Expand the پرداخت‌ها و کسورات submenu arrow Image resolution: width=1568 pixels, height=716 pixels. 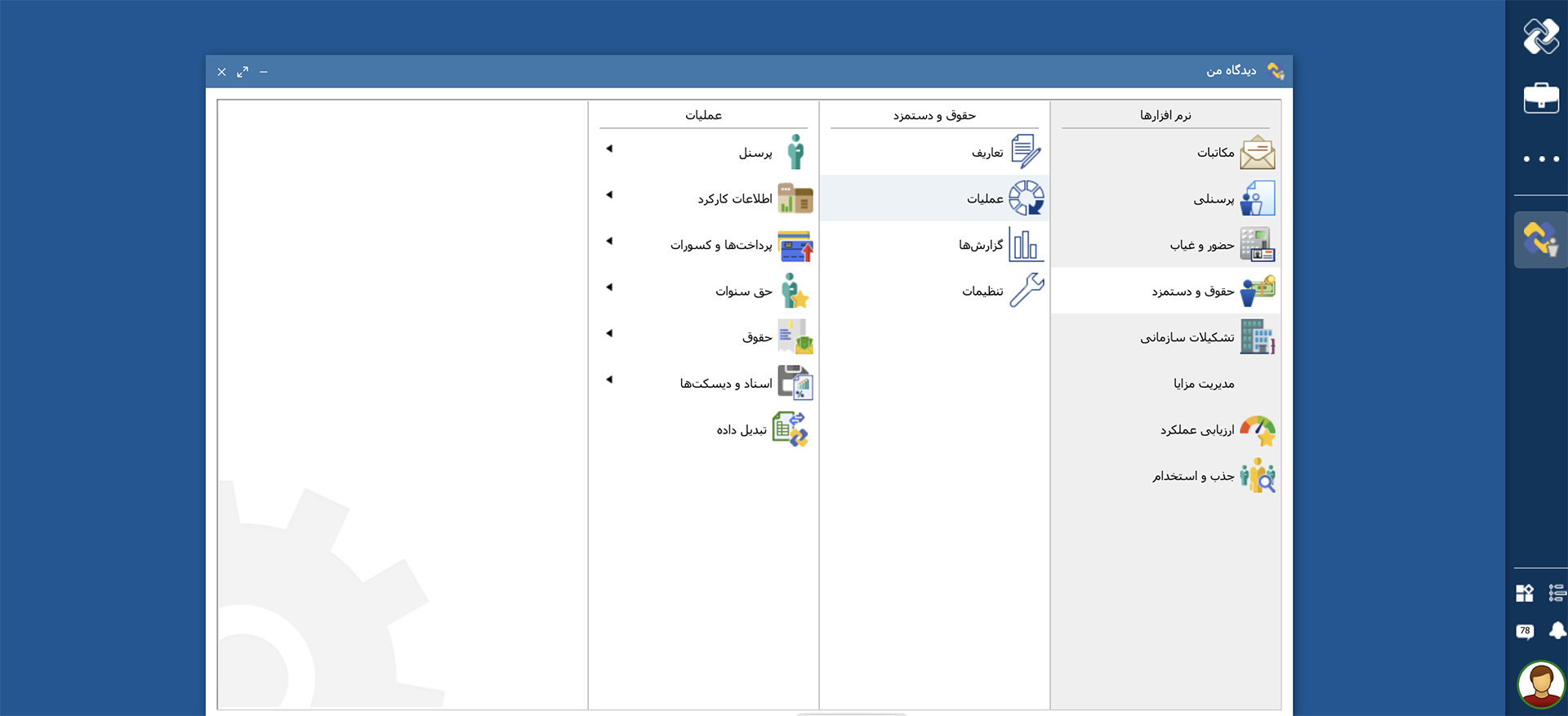(609, 241)
